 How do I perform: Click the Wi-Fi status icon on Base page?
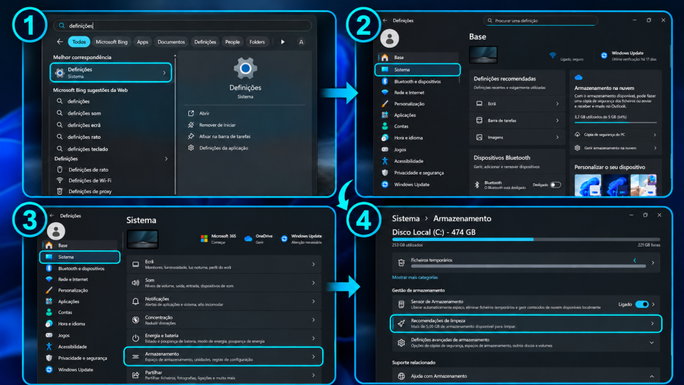(553, 55)
